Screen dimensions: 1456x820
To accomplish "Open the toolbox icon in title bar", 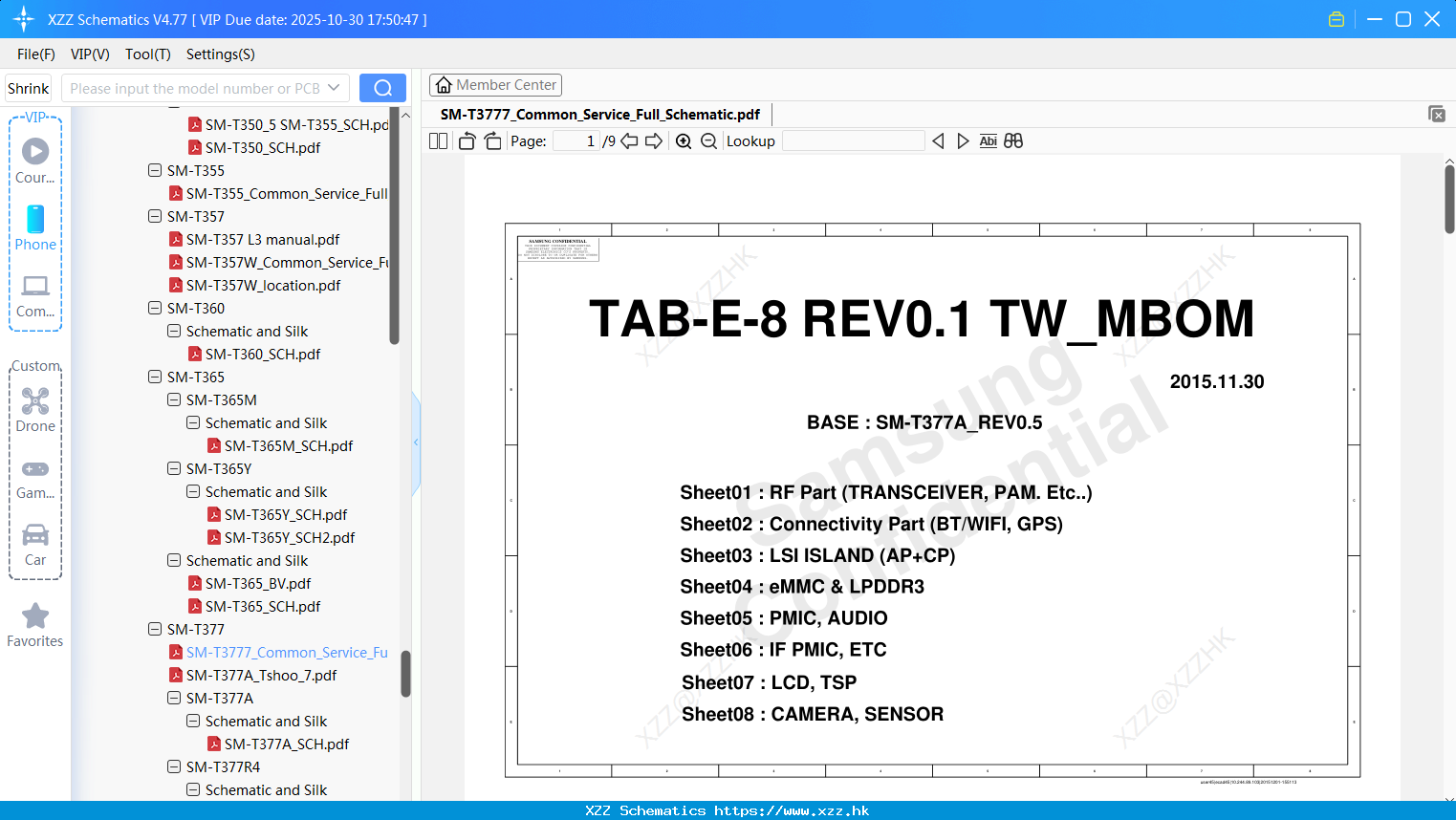I will click(x=1336, y=19).
